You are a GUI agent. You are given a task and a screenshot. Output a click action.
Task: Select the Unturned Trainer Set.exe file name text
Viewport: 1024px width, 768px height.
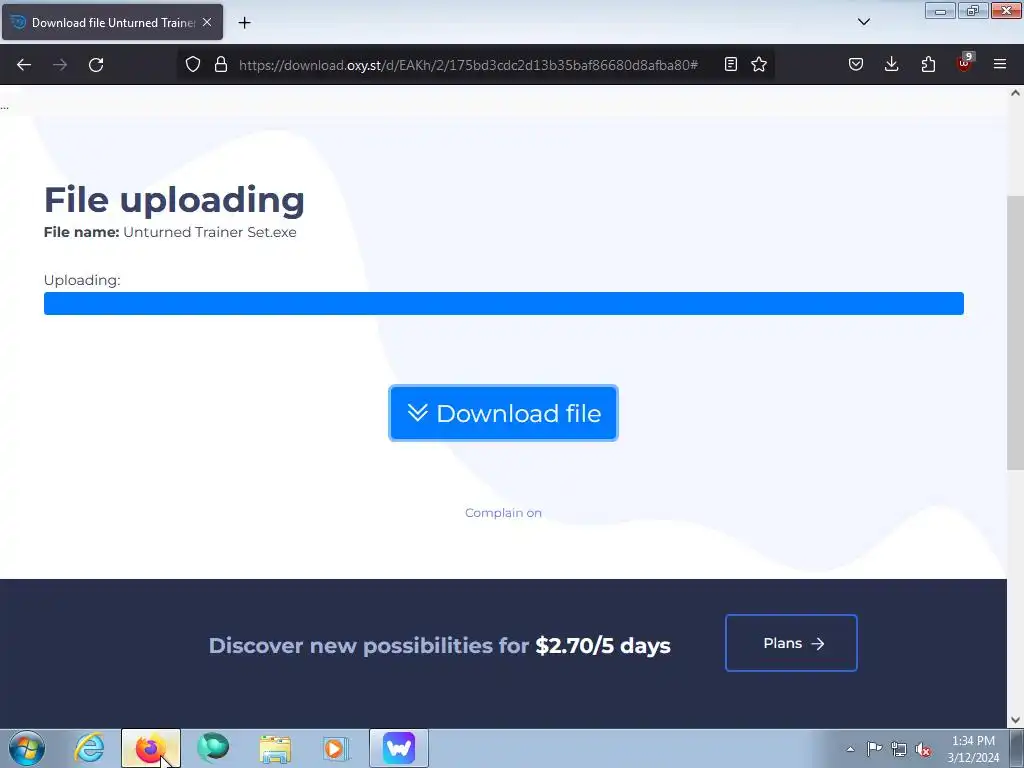click(210, 232)
